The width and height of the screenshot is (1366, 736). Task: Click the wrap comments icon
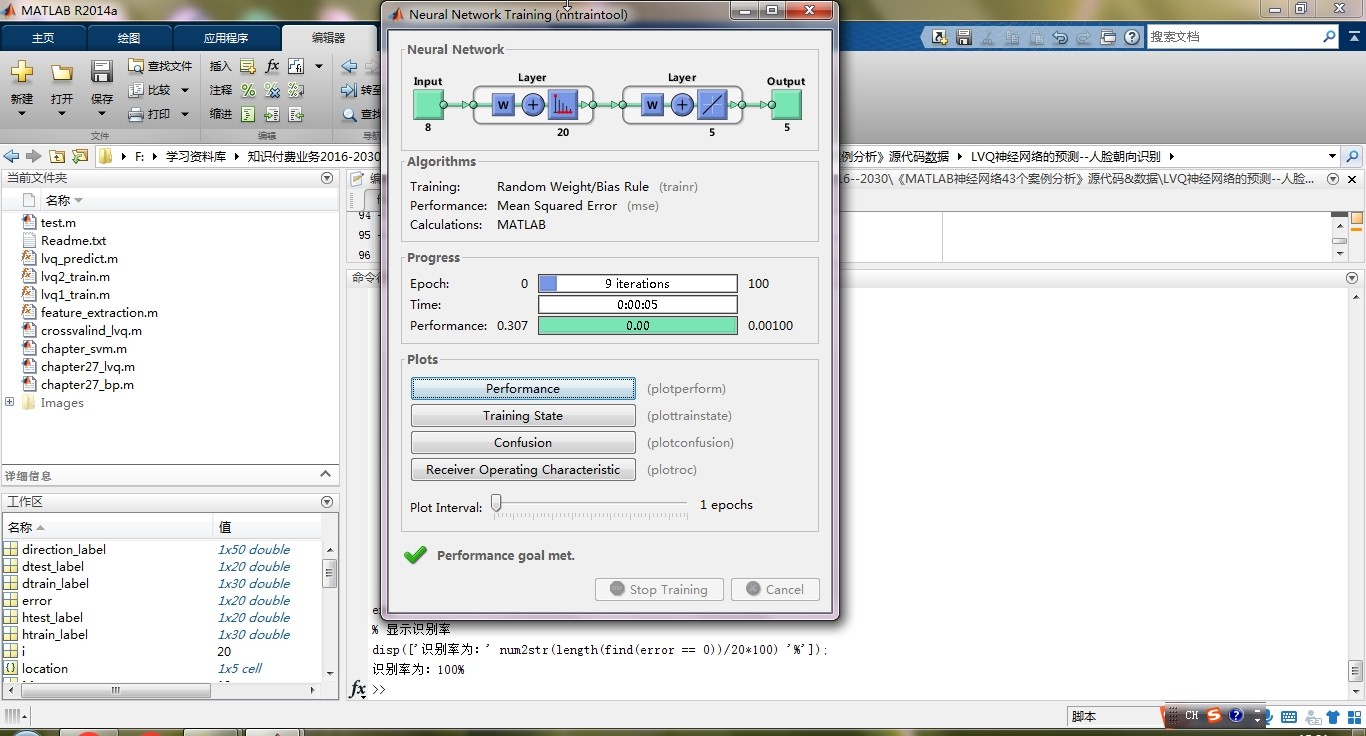296,90
